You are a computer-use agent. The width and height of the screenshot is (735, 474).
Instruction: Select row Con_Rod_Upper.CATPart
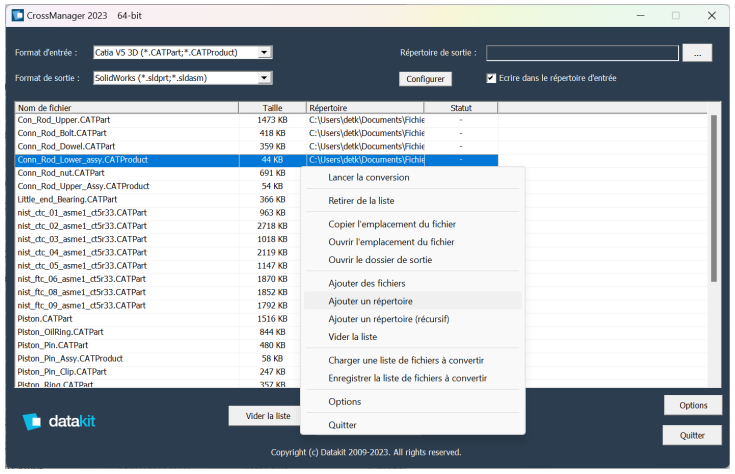(x=256, y=120)
